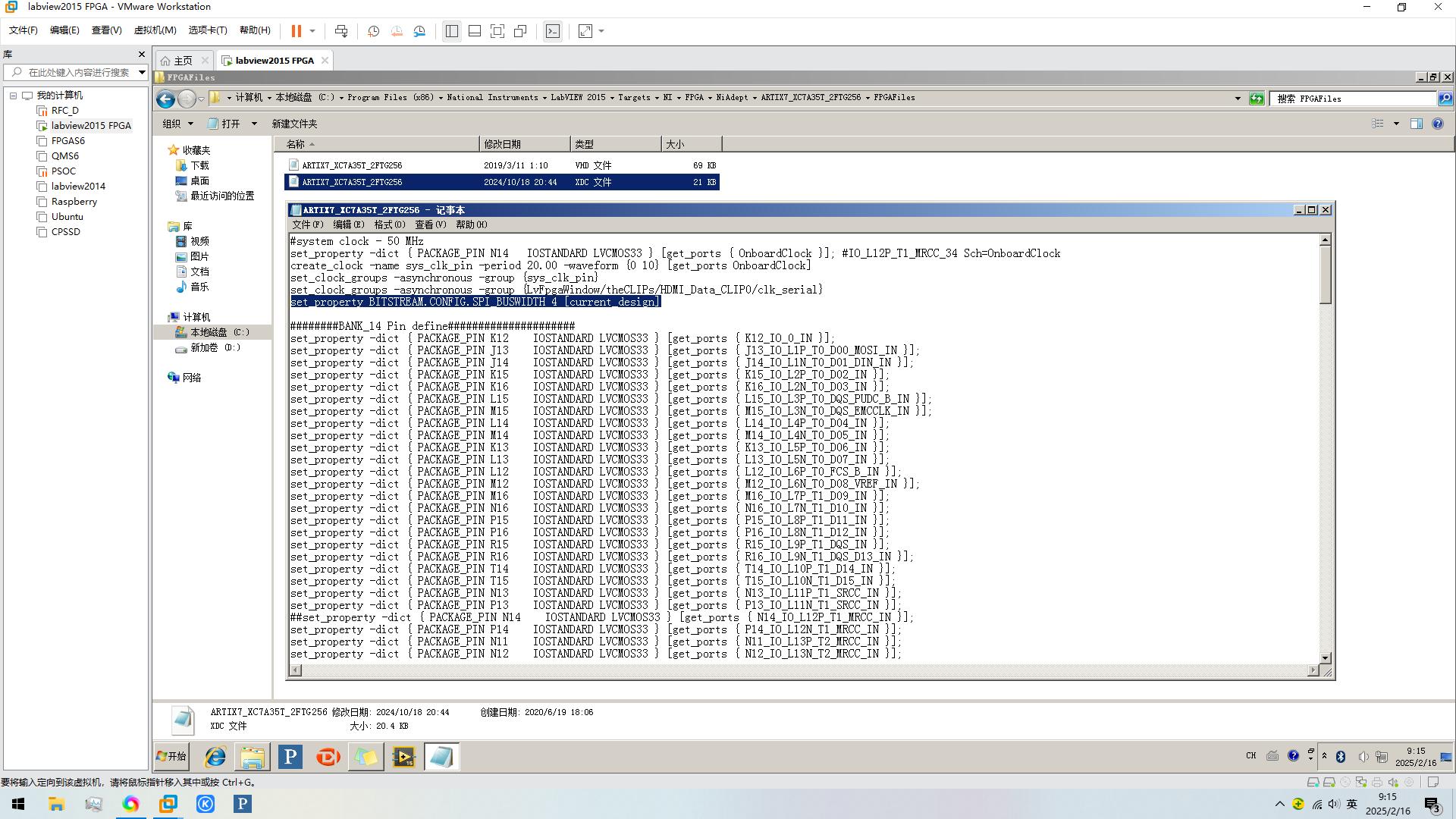Enter full screen mode icon
The height and width of the screenshot is (819, 1456).
coord(497,31)
